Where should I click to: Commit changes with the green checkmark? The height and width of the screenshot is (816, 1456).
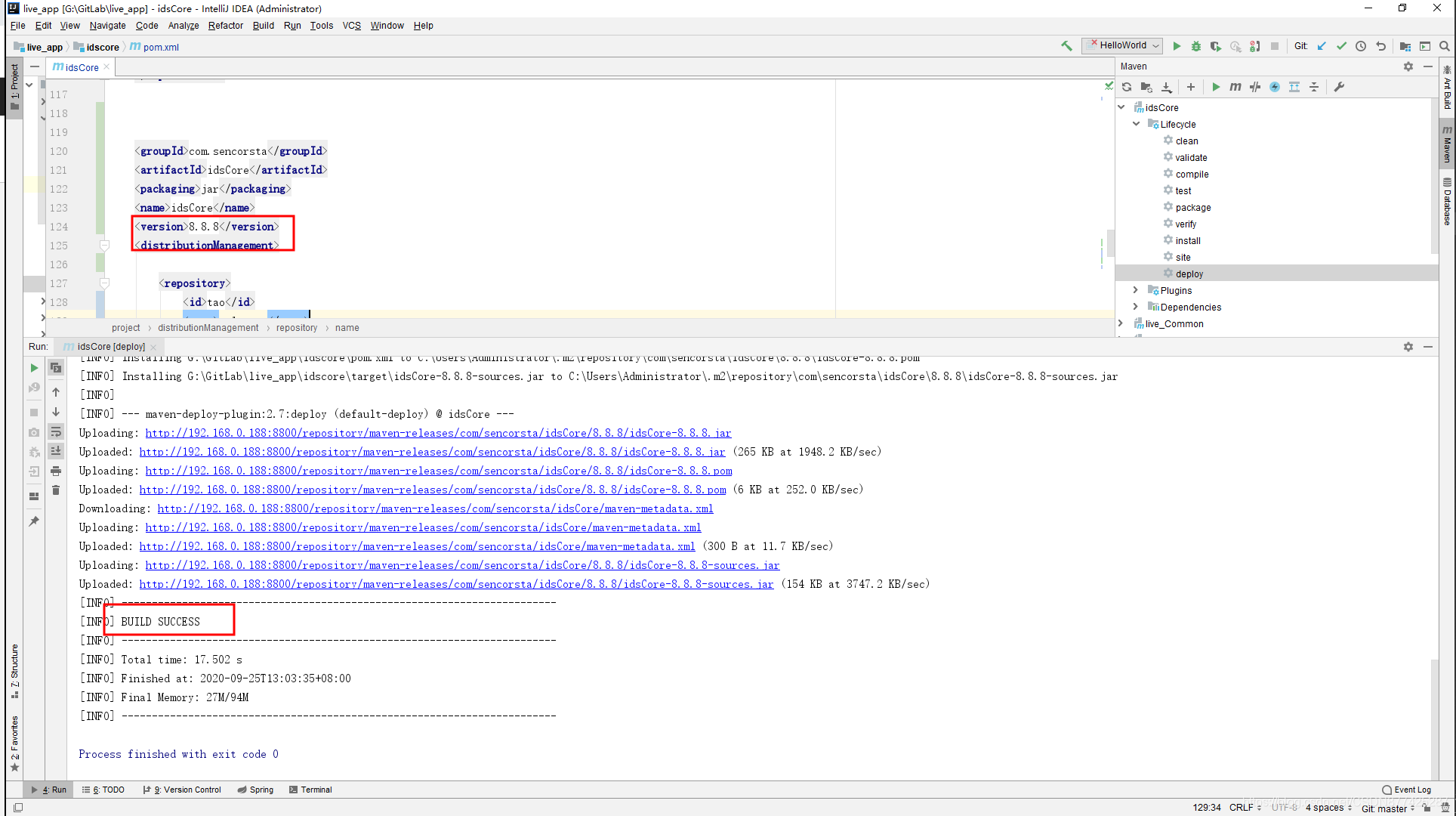pos(1341,46)
